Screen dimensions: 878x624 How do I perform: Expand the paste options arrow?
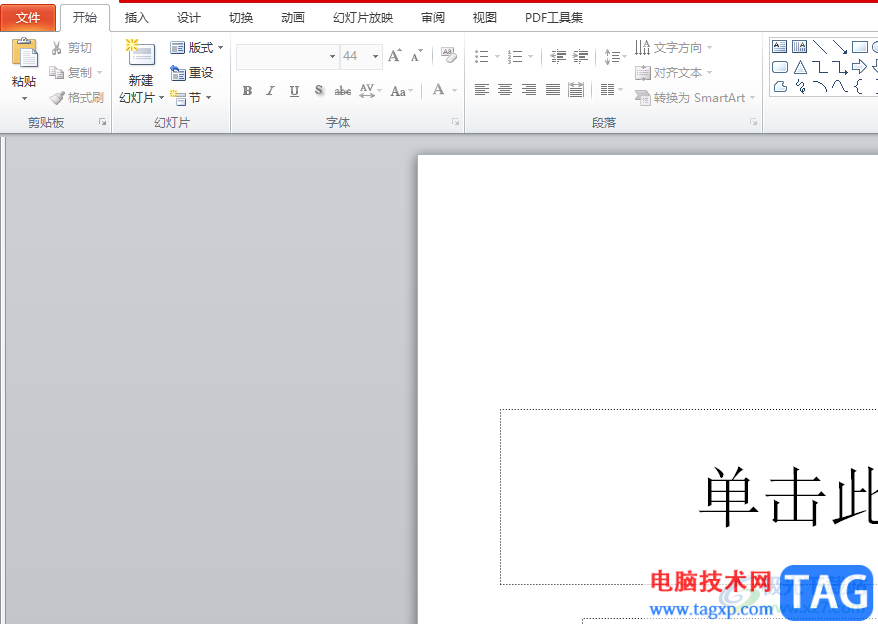coord(24,99)
